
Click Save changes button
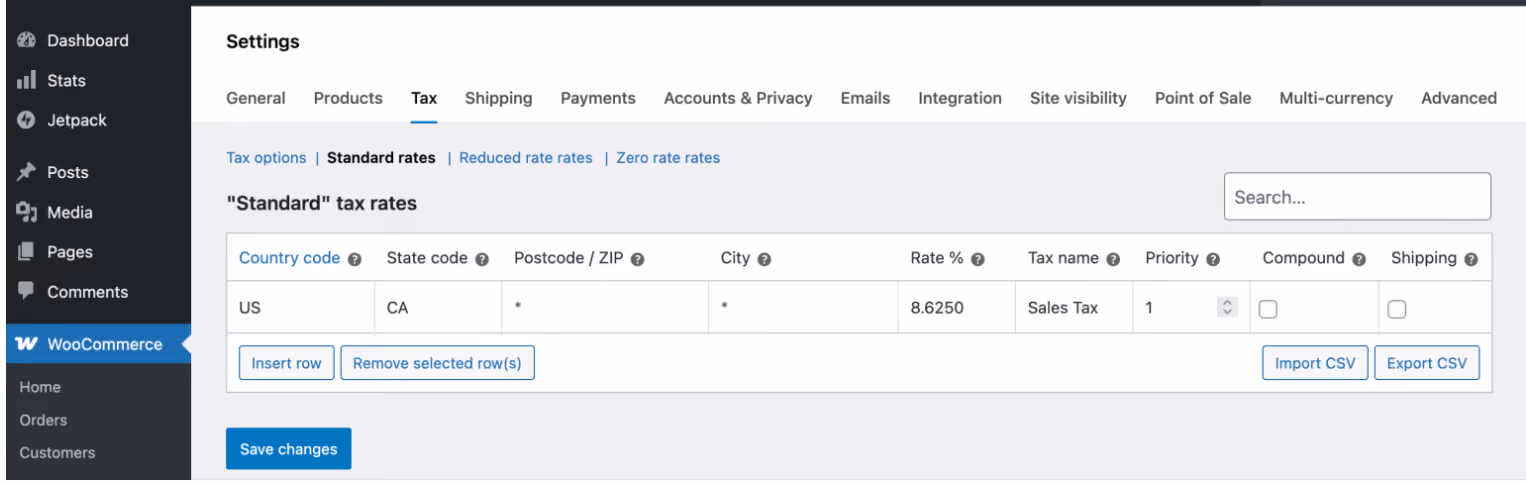pos(289,449)
